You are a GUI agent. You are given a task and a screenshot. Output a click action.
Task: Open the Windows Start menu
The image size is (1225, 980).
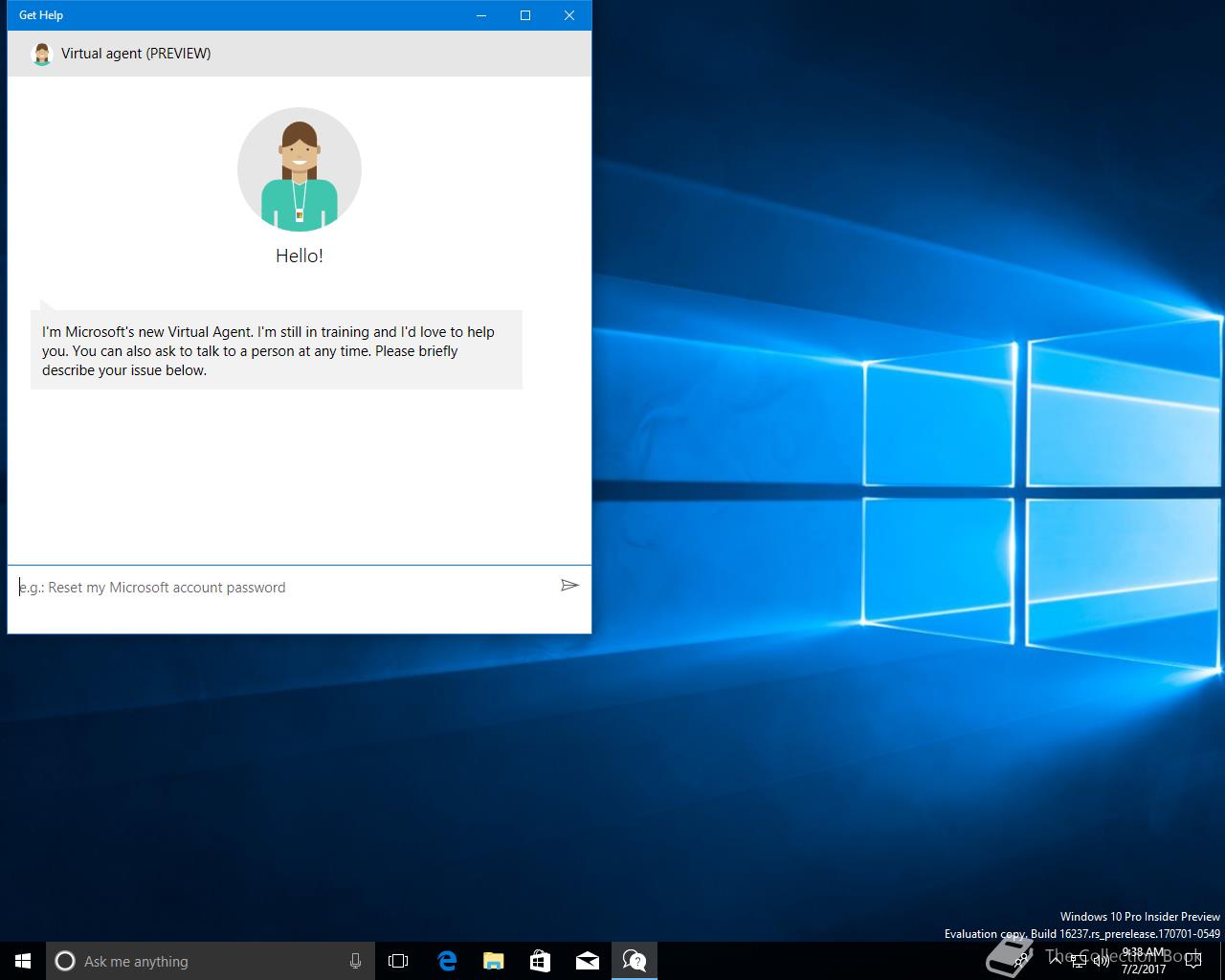(x=23, y=961)
